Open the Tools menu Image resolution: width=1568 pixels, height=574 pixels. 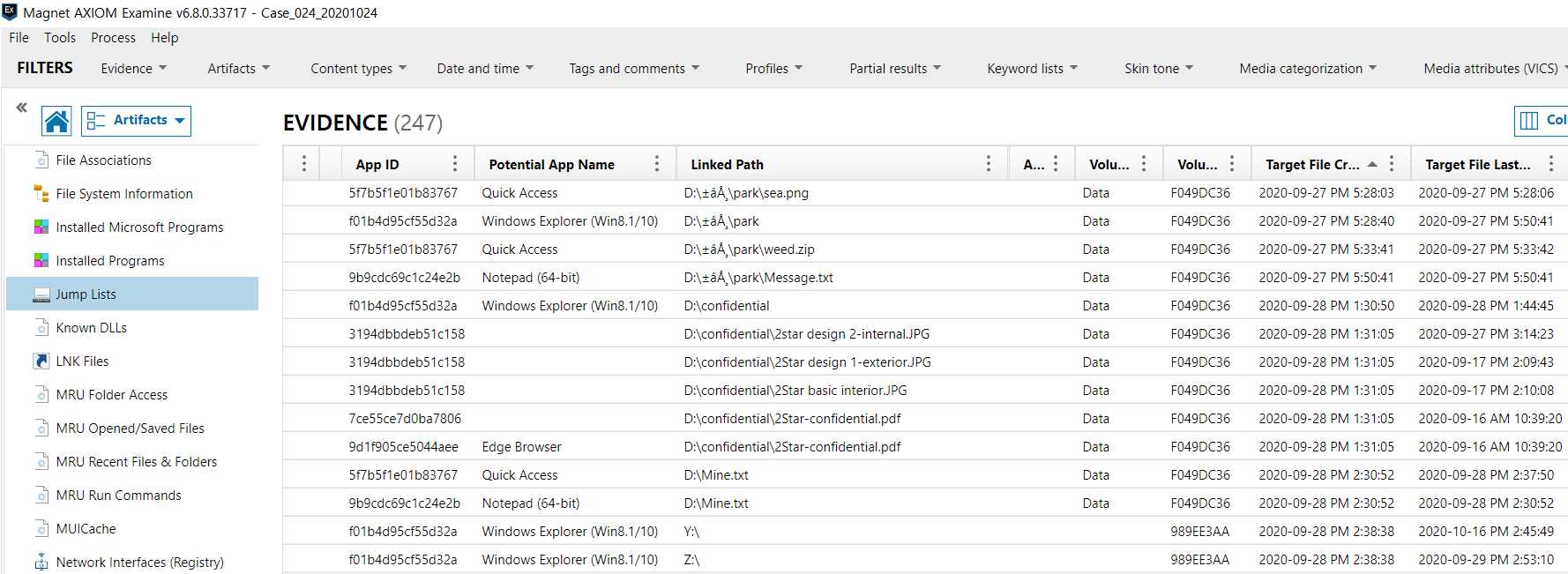(x=60, y=37)
